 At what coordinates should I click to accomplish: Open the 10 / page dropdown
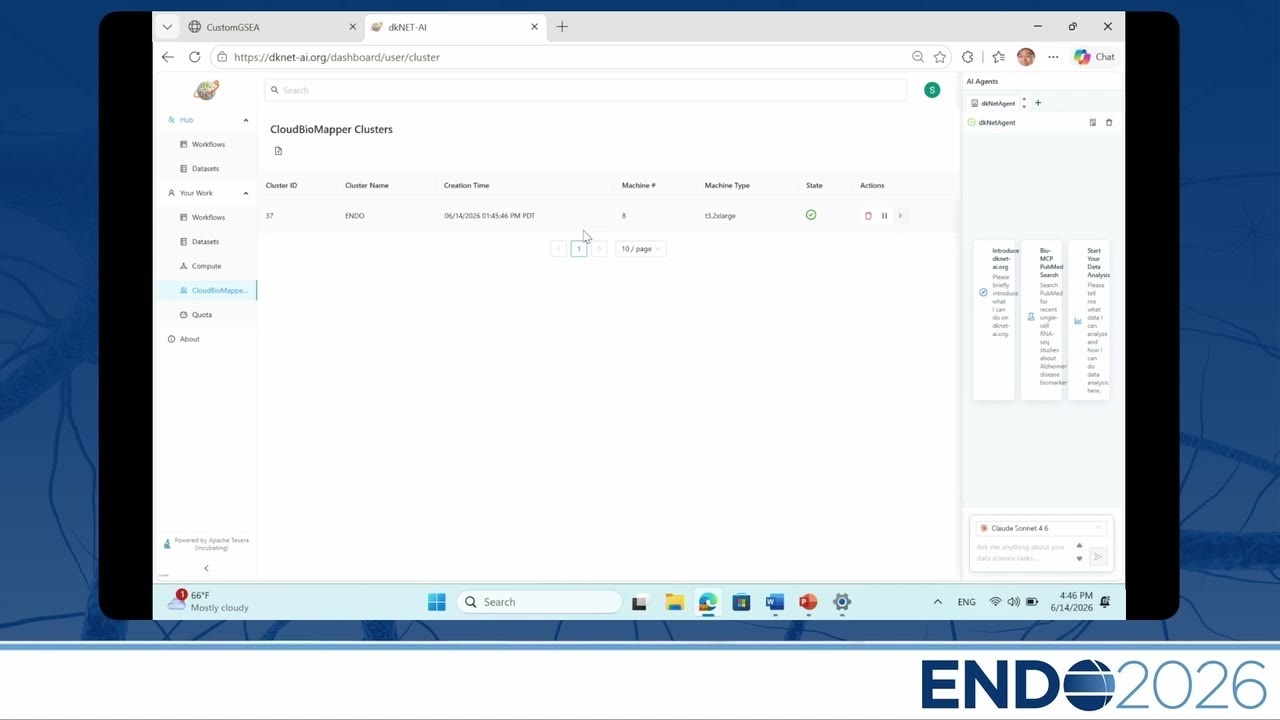coord(641,249)
